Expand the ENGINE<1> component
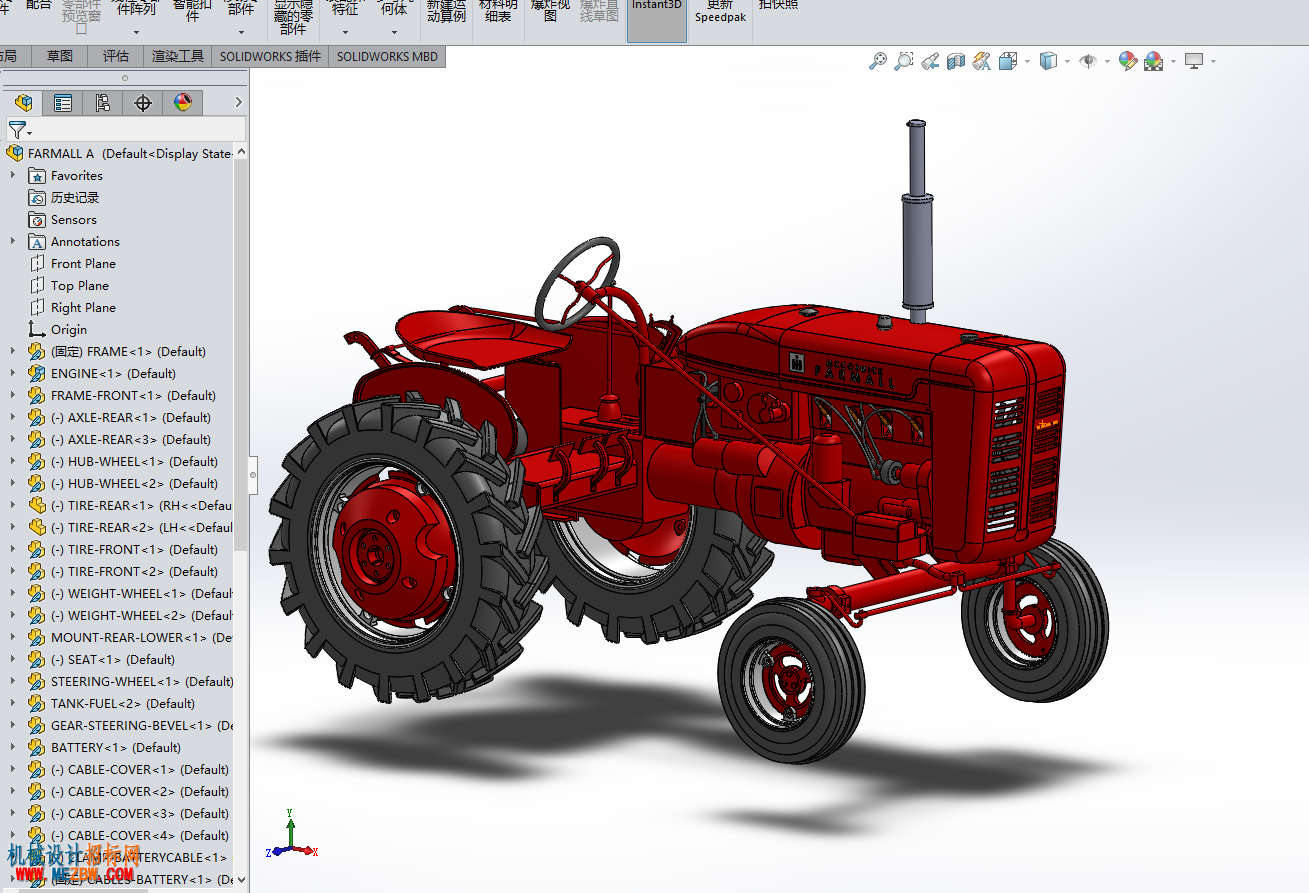Viewport: 1309px width, 893px height. pyautogui.click(x=13, y=373)
